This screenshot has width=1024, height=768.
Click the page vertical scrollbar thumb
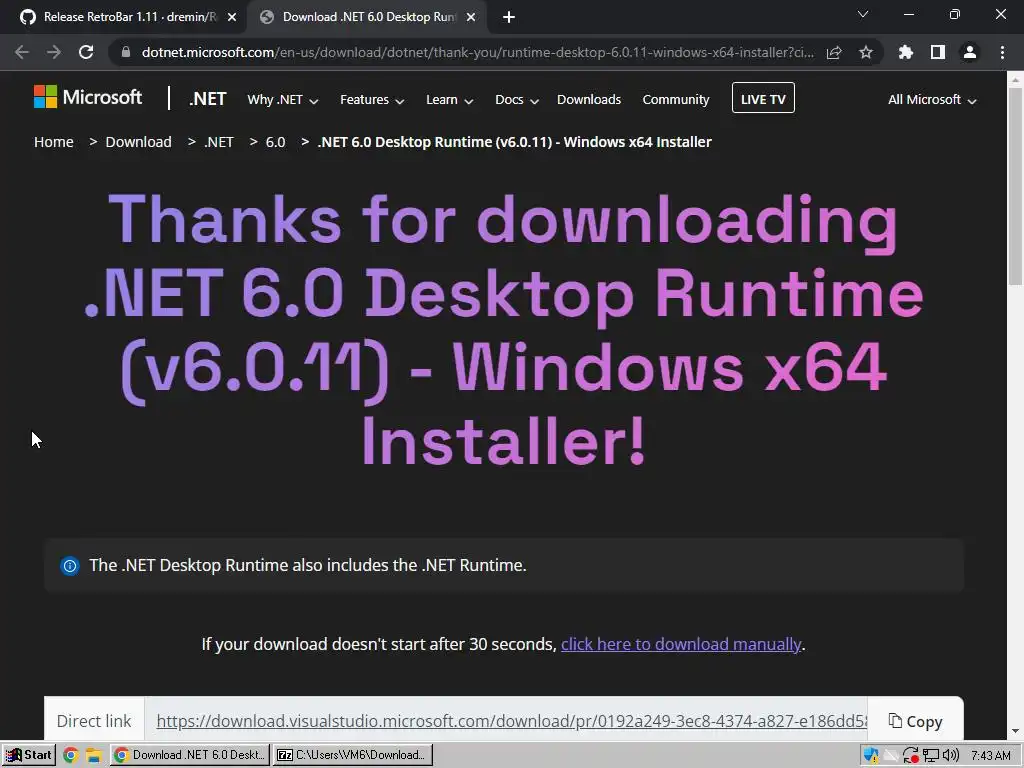pyautogui.click(x=1015, y=186)
